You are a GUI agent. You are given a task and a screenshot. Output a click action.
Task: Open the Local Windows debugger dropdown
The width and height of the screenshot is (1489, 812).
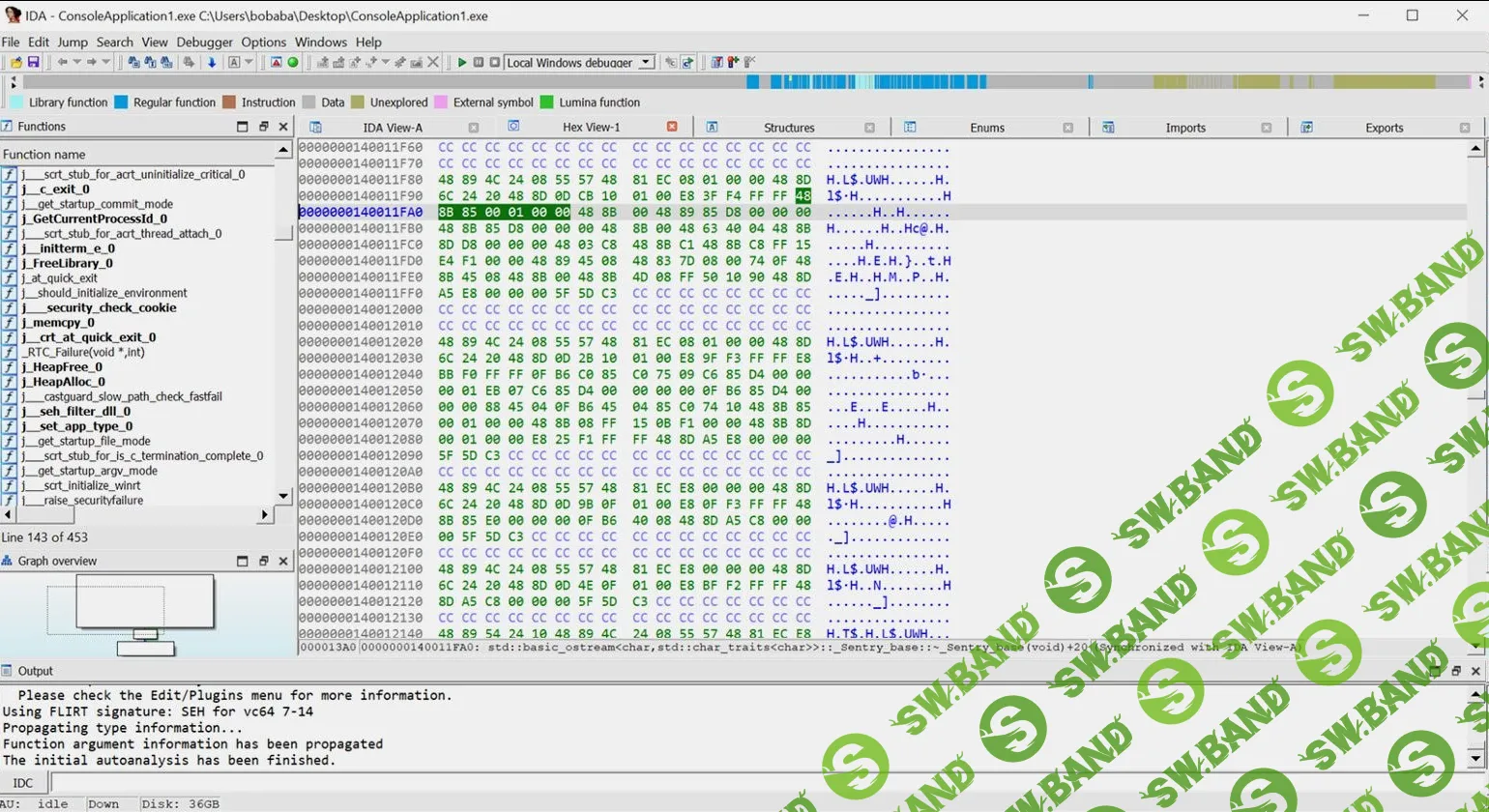[647, 62]
